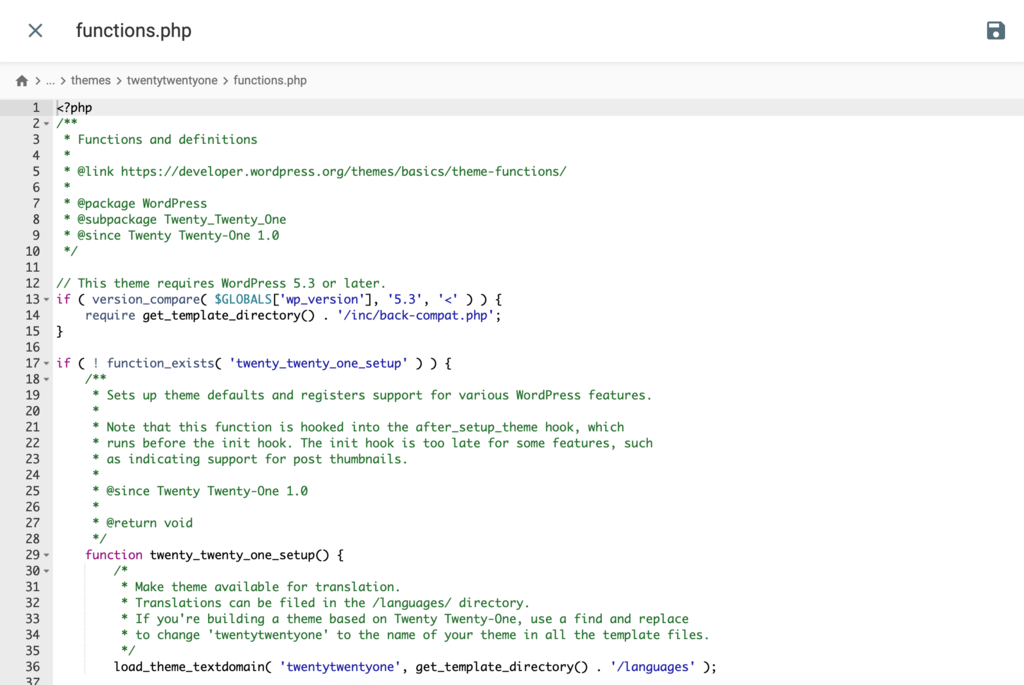This screenshot has height=685, width=1024.
Task: Click line number 12 in the gutter
Action: [33, 283]
